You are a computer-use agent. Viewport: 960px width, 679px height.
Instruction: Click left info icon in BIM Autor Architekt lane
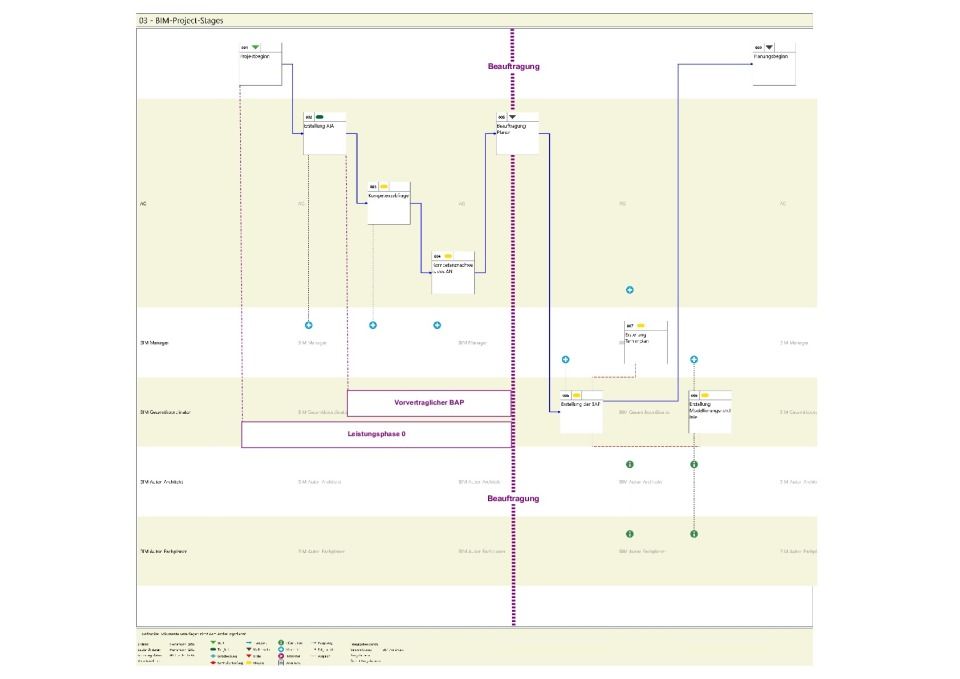(630, 464)
